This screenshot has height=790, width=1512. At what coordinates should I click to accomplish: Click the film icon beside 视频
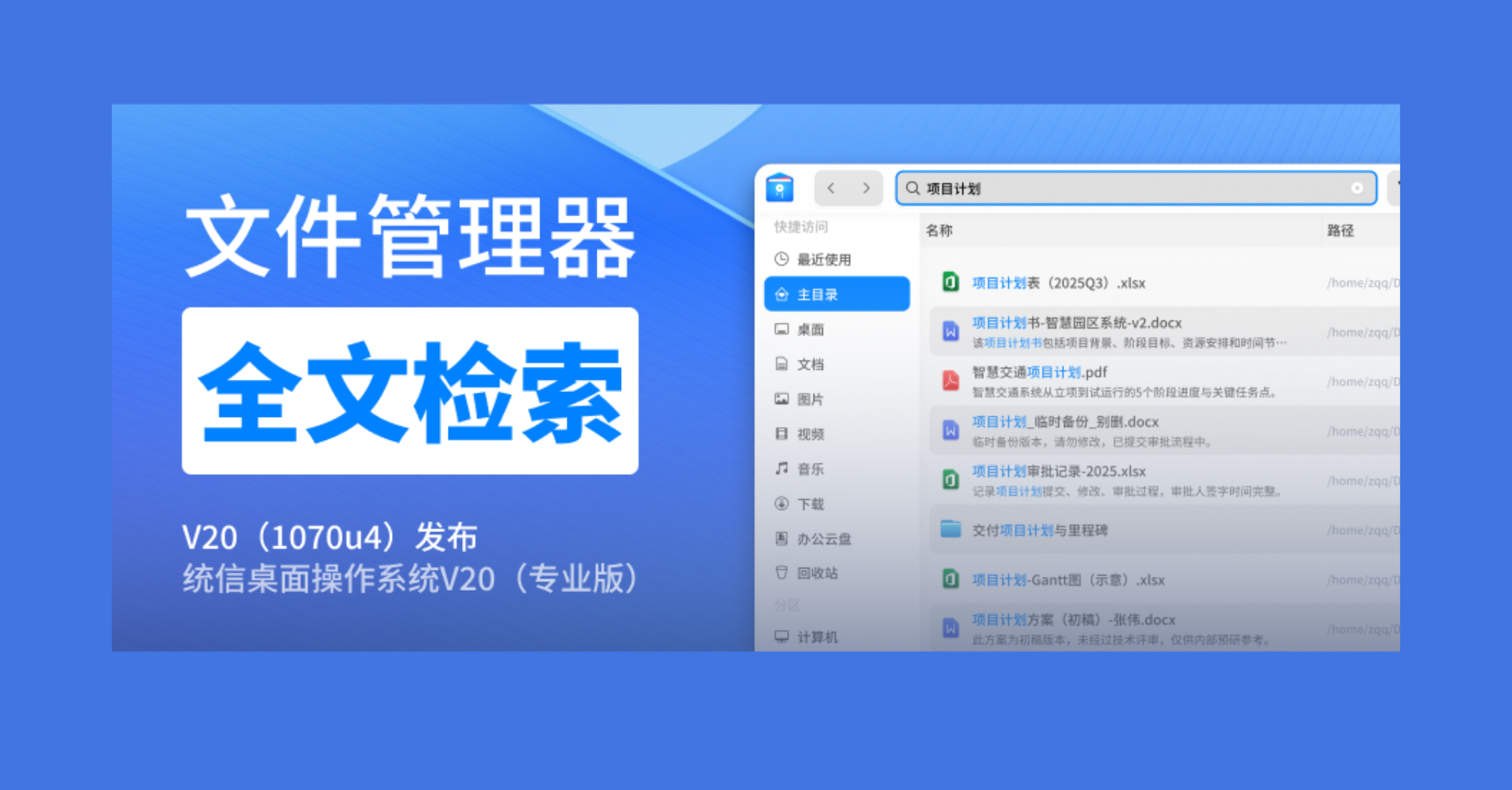coord(781,434)
